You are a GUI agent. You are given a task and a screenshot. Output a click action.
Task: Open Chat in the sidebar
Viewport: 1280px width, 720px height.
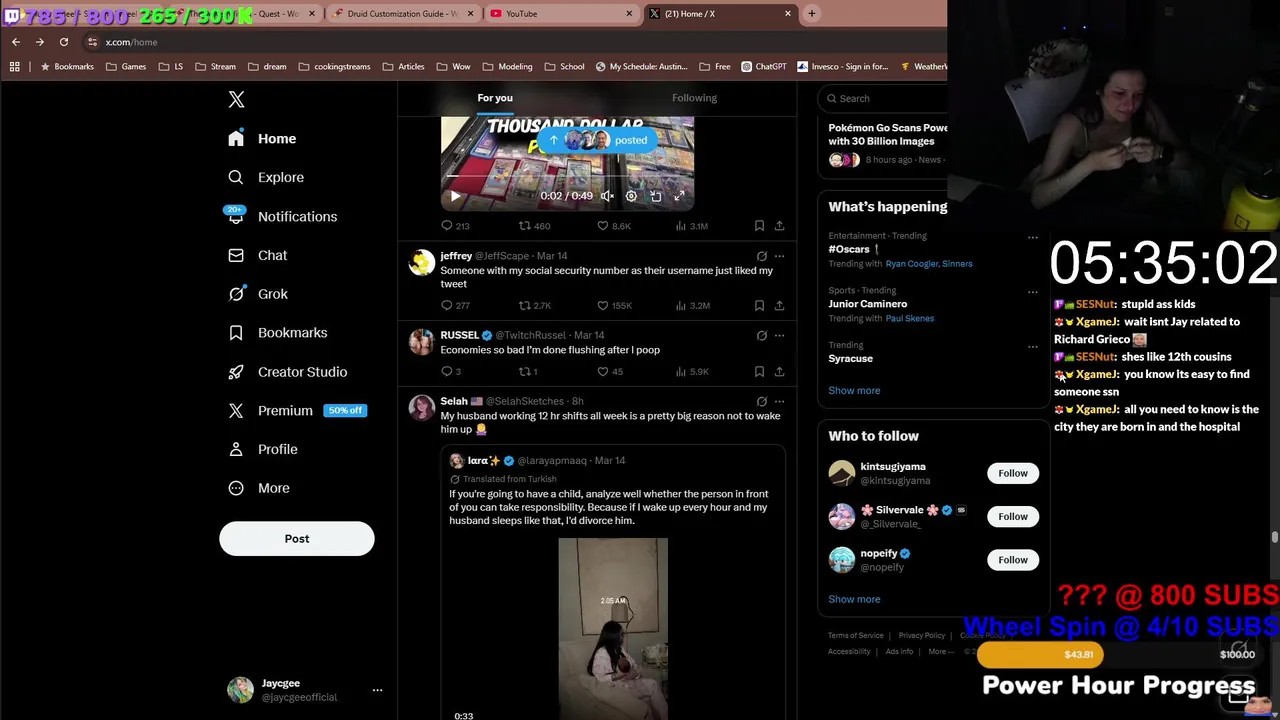[x=258, y=255]
